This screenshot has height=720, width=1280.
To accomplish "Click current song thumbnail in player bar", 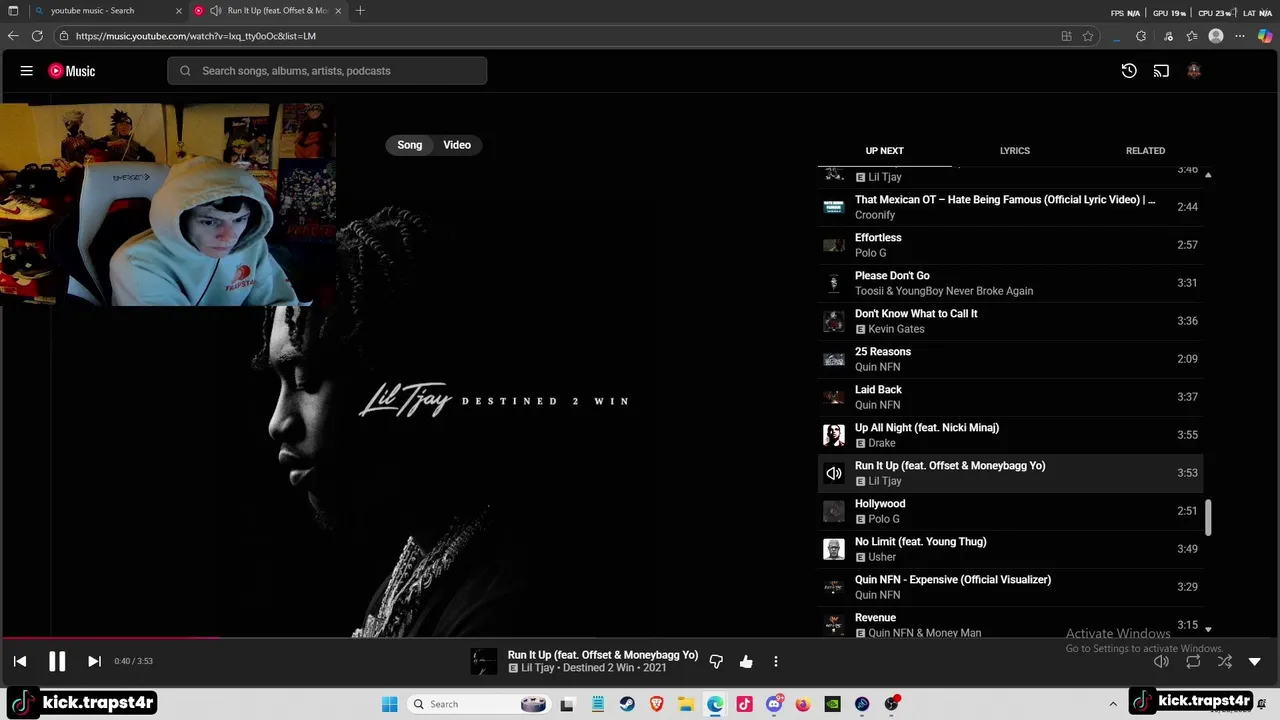I will (484, 661).
